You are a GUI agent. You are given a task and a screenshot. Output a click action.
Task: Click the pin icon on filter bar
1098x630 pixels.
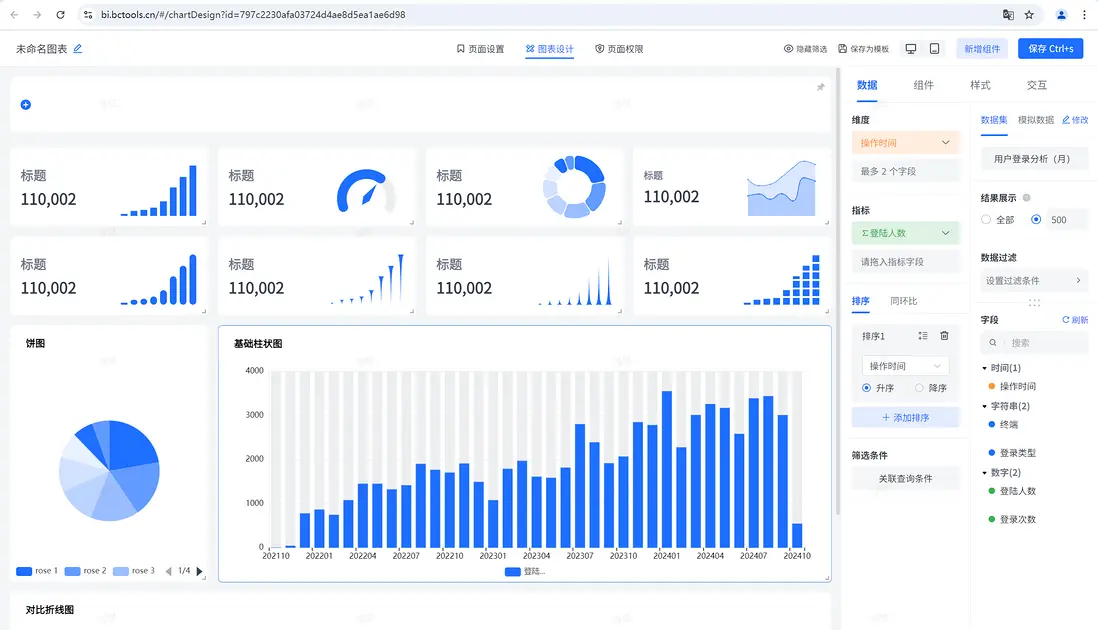(x=821, y=87)
